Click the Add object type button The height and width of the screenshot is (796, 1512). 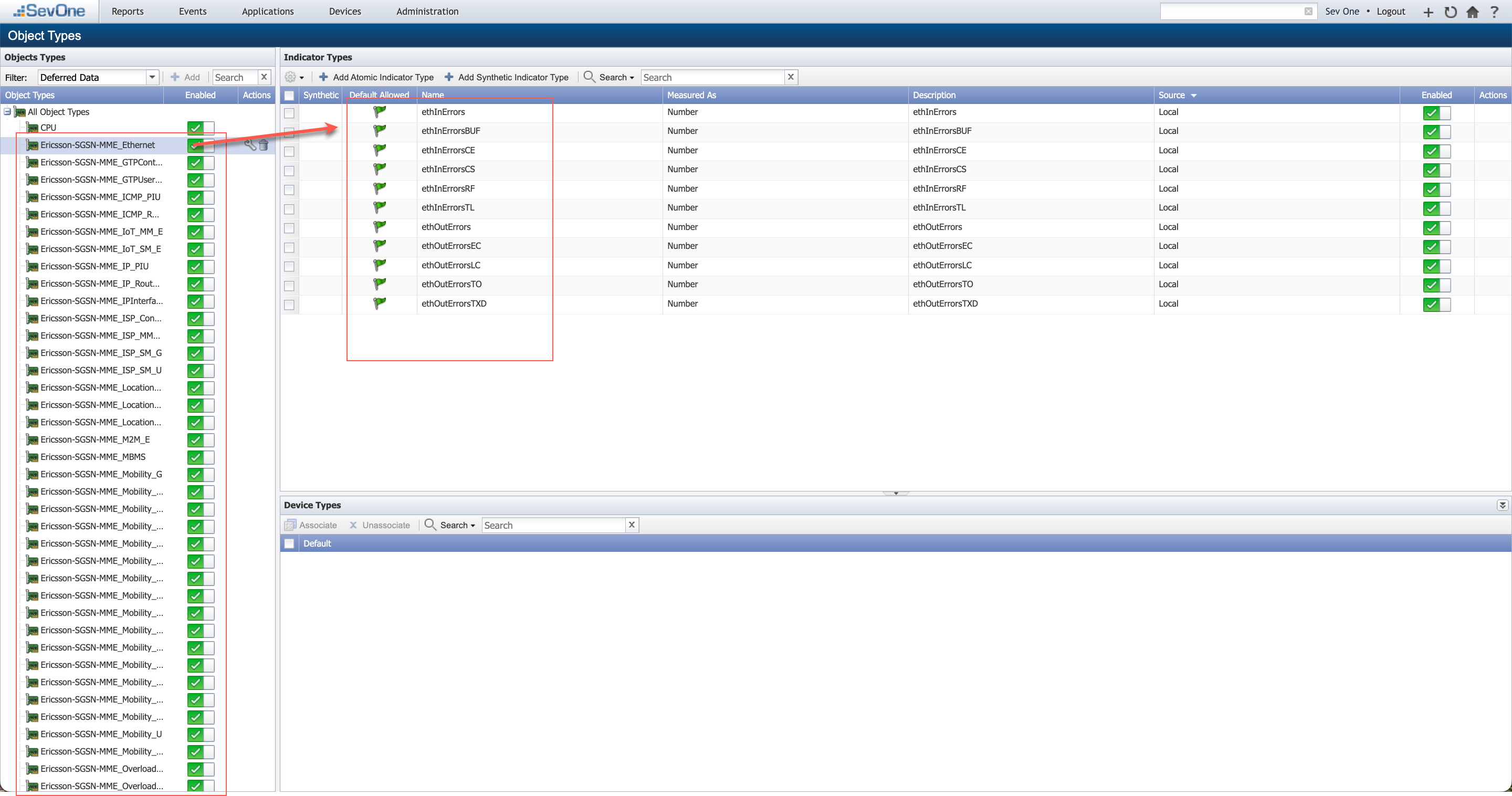tap(185, 77)
